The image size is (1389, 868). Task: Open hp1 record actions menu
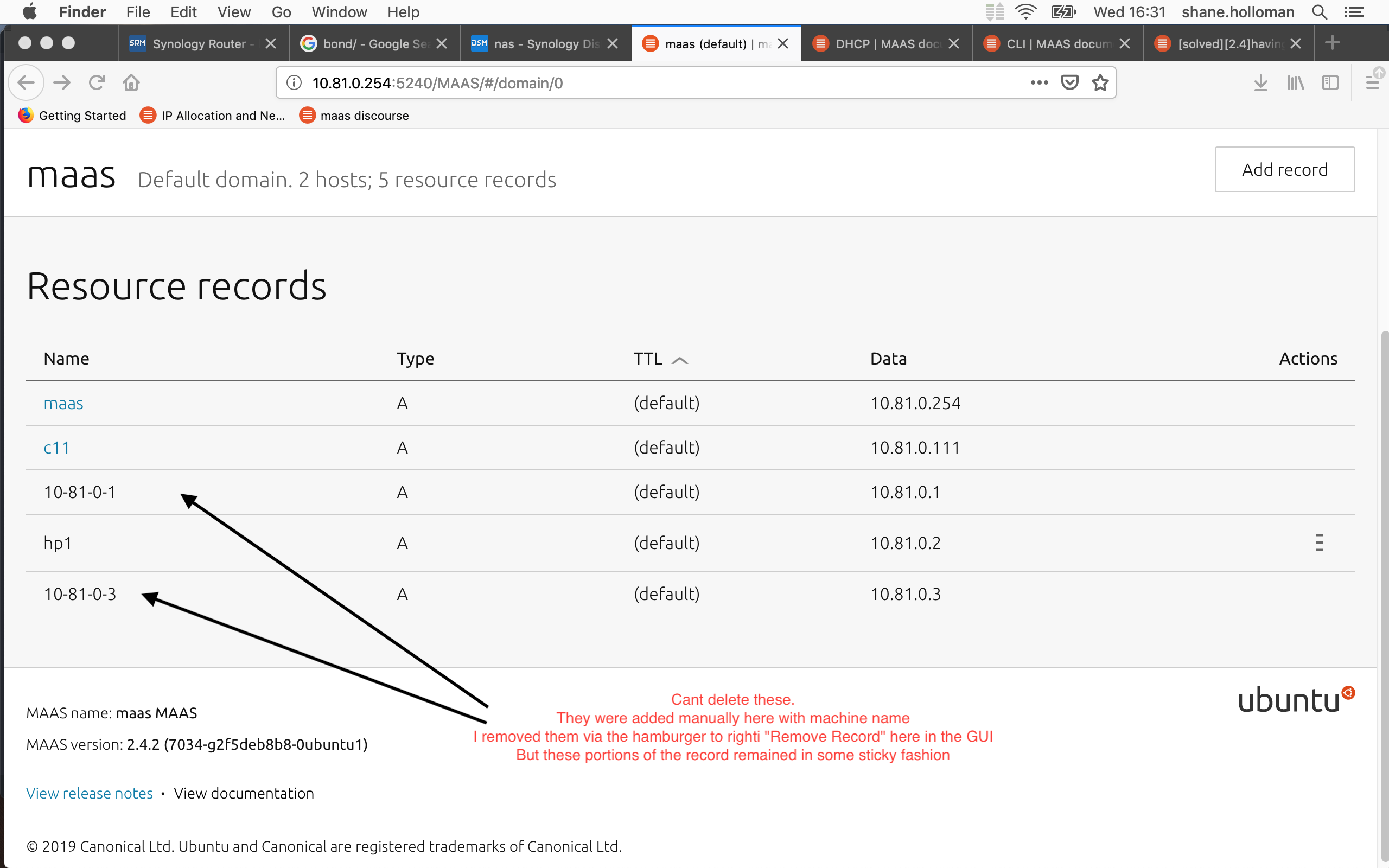click(1319, 542)
